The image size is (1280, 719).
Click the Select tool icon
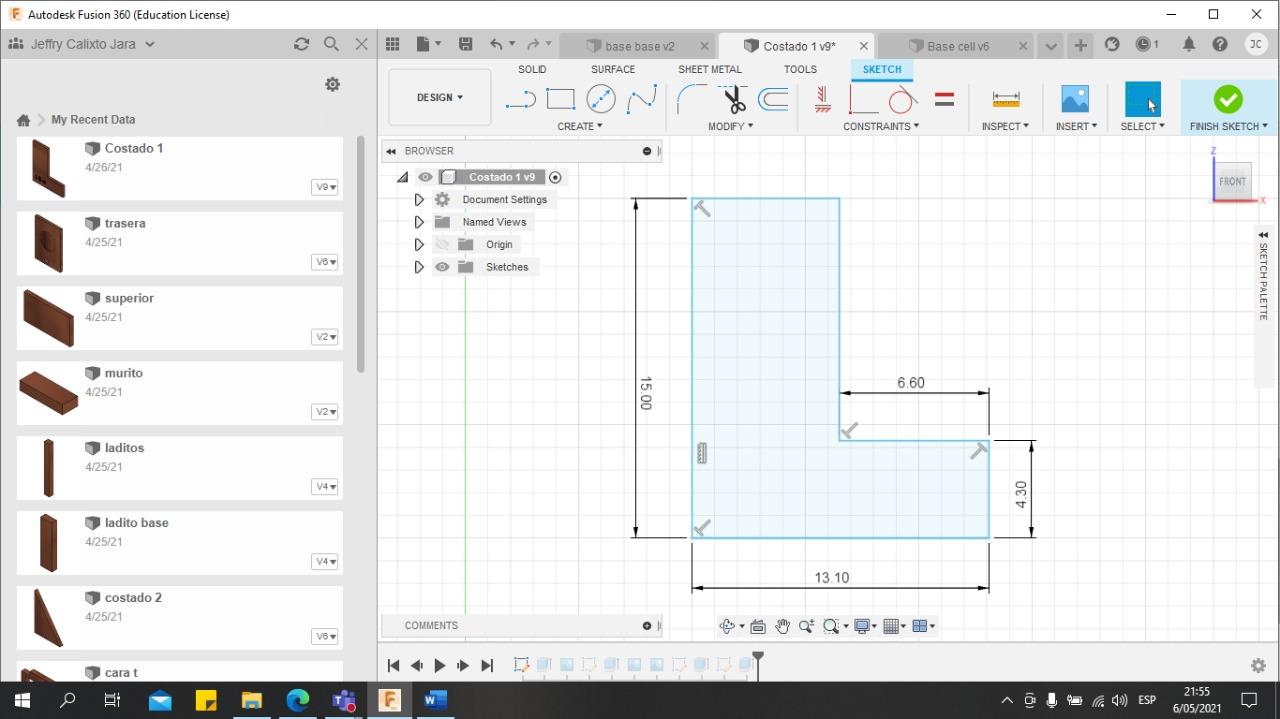coord(1142,99)
